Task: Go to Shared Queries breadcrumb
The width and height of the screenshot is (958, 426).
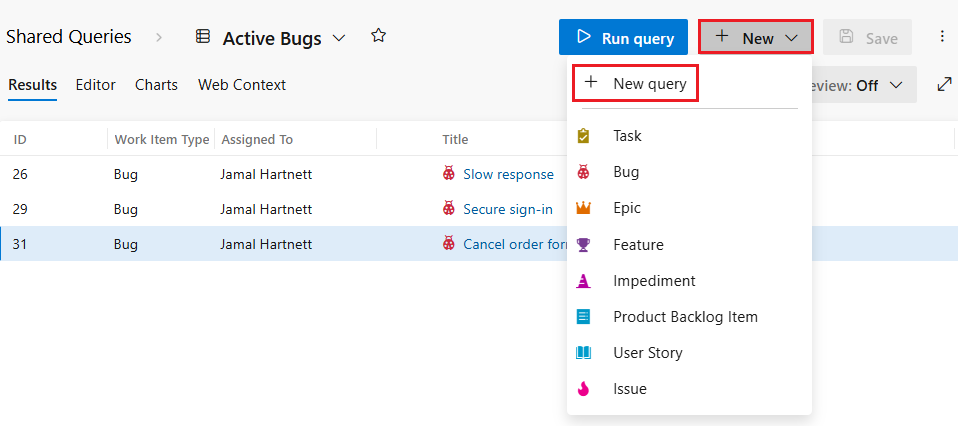Action: pyautogui.click(x=68, y=37)
